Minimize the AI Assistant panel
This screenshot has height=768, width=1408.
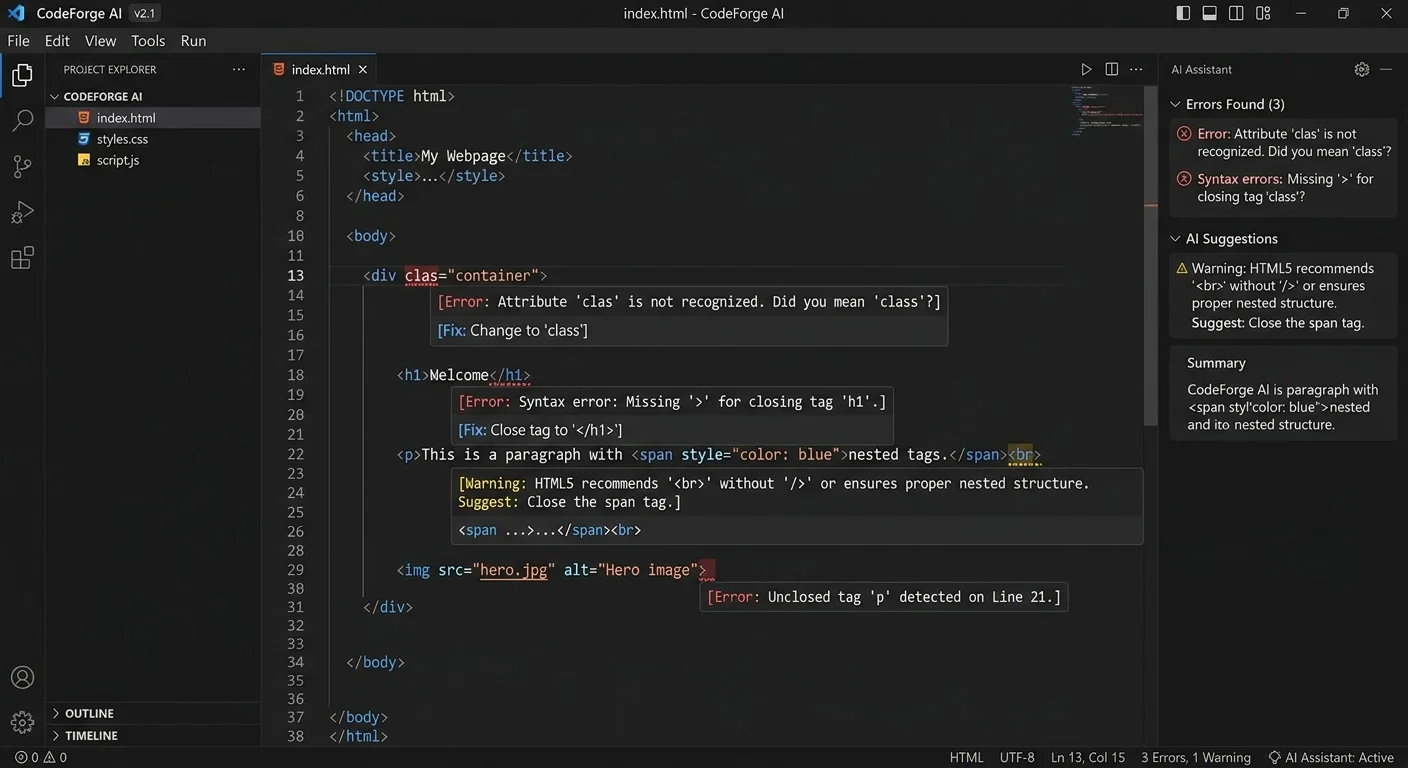[1386, 69]
